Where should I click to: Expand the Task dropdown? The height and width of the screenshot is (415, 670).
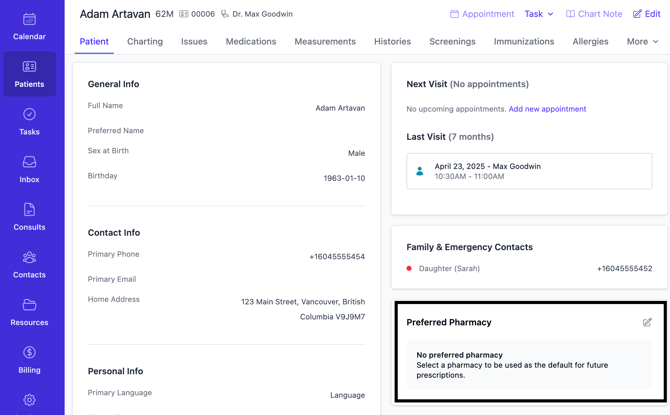click(x=538, y=14)
